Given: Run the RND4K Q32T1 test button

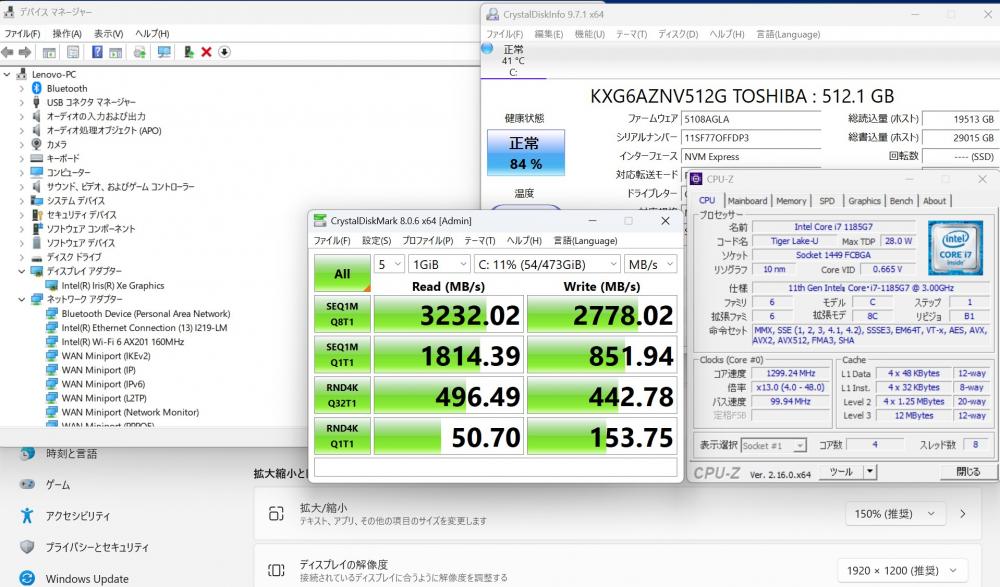Looking at the screenshot, I should pyautogui.click(x=342, y=396).
